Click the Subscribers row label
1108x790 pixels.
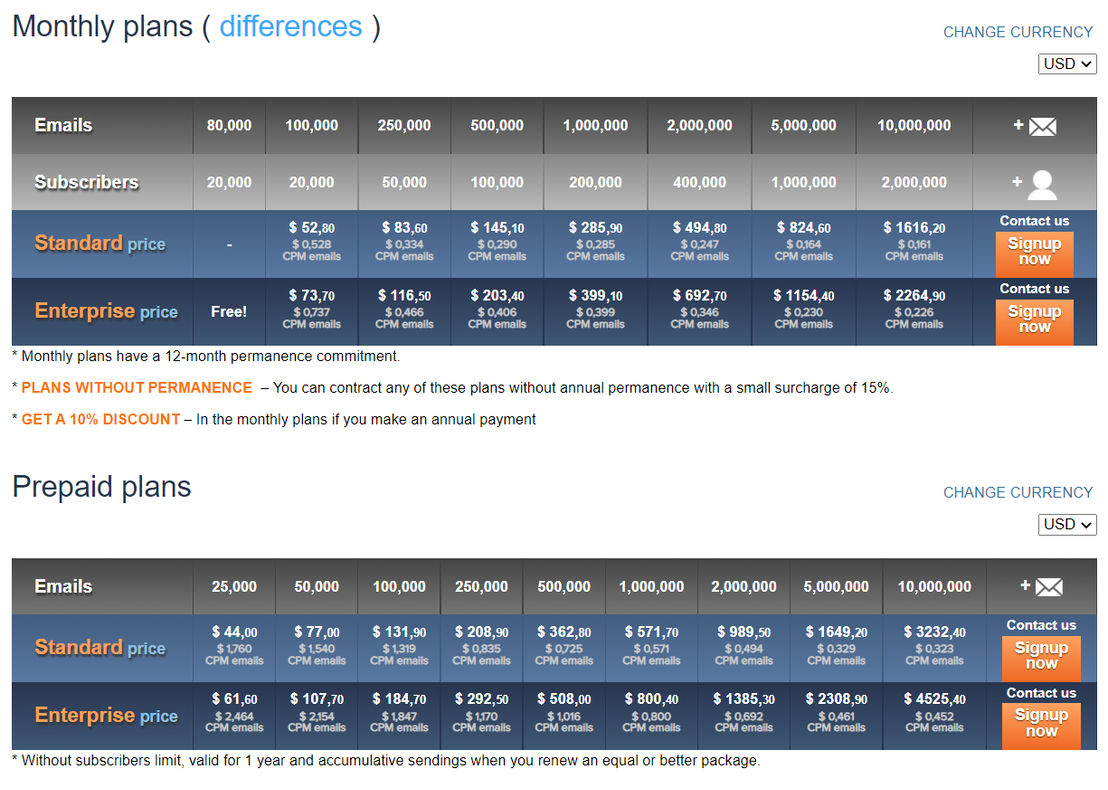point(86,182)
